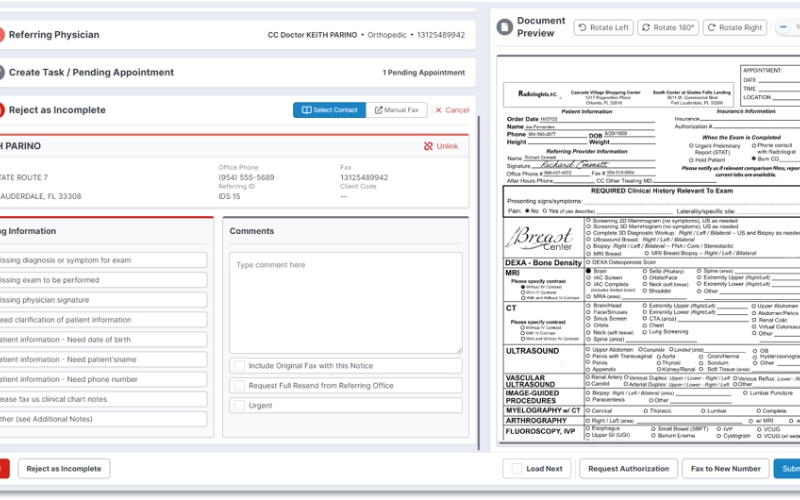Check Request Full Resend from Referring Office
Screen dimensions: 800x500
tap(239, 386)
